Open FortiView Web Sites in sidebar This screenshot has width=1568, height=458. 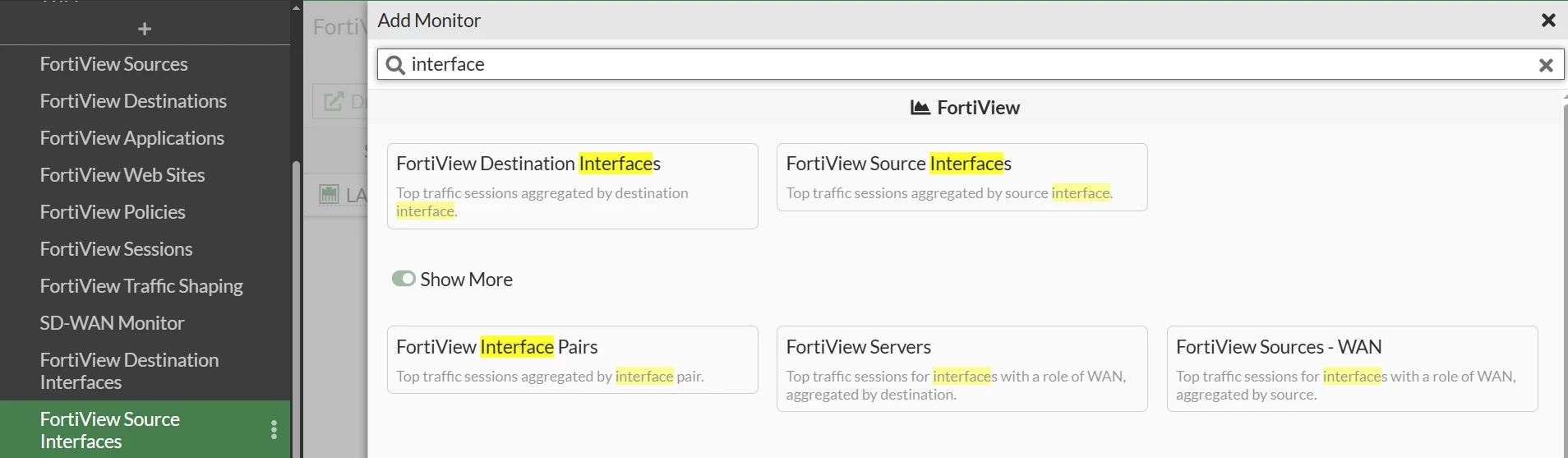pos(122,175)
